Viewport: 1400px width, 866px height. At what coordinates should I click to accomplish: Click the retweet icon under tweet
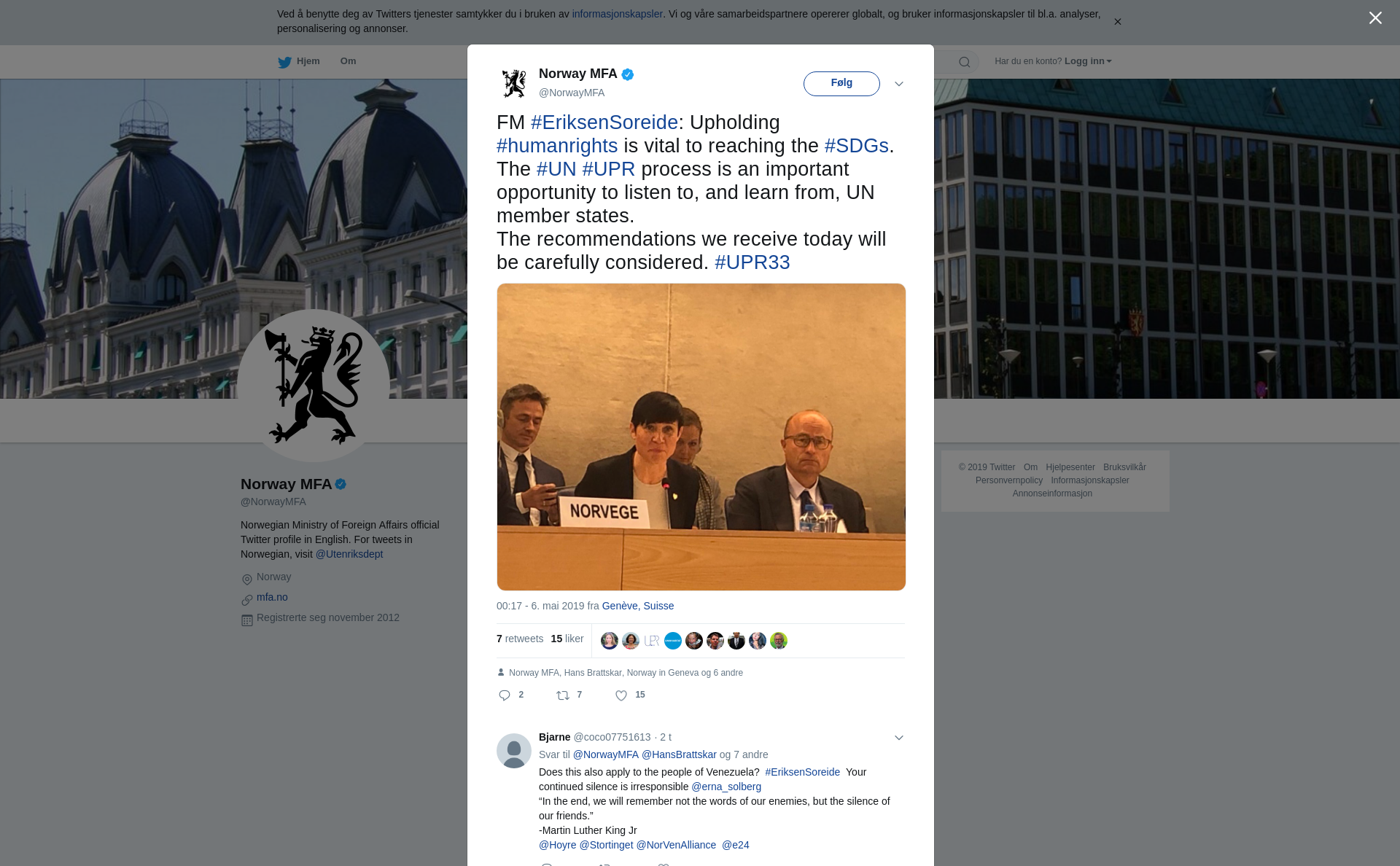[x=563, y=695]
